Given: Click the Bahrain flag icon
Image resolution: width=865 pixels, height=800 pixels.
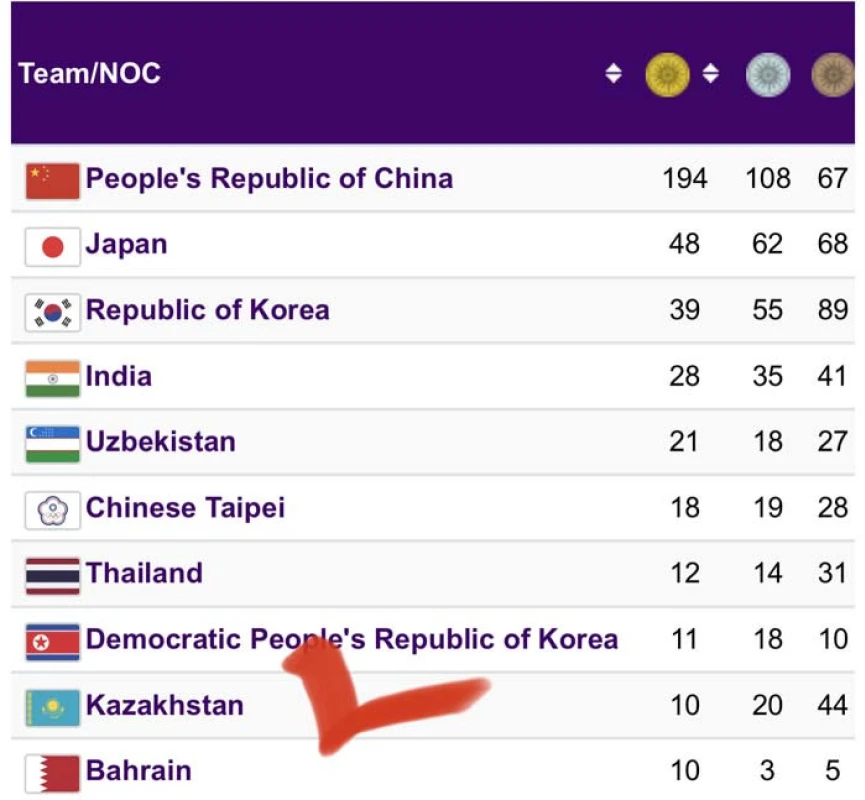Looking at the screenshot, I should point(52,772).
